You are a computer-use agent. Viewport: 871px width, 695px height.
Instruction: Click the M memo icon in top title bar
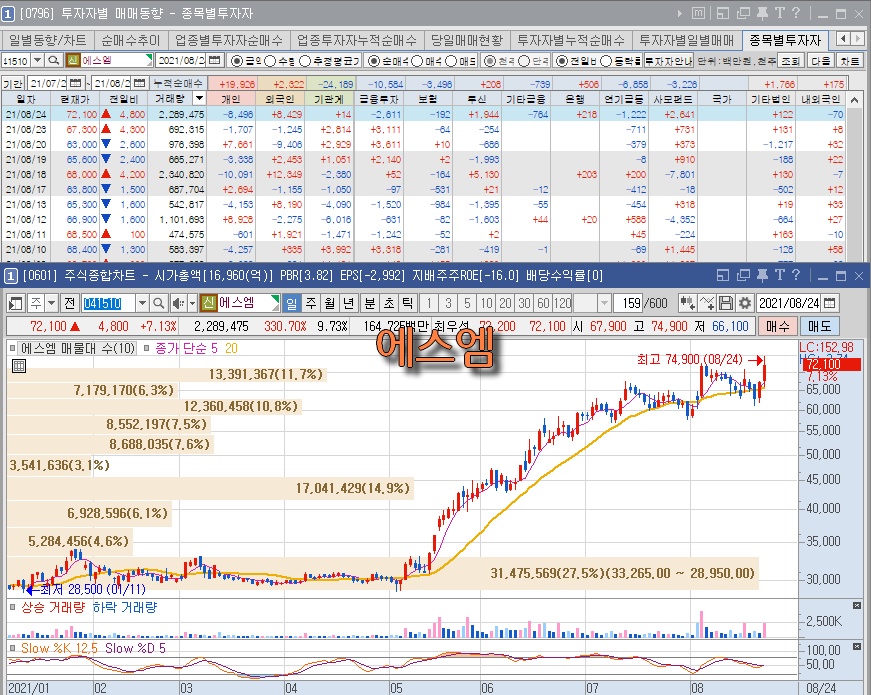point(698,13)
